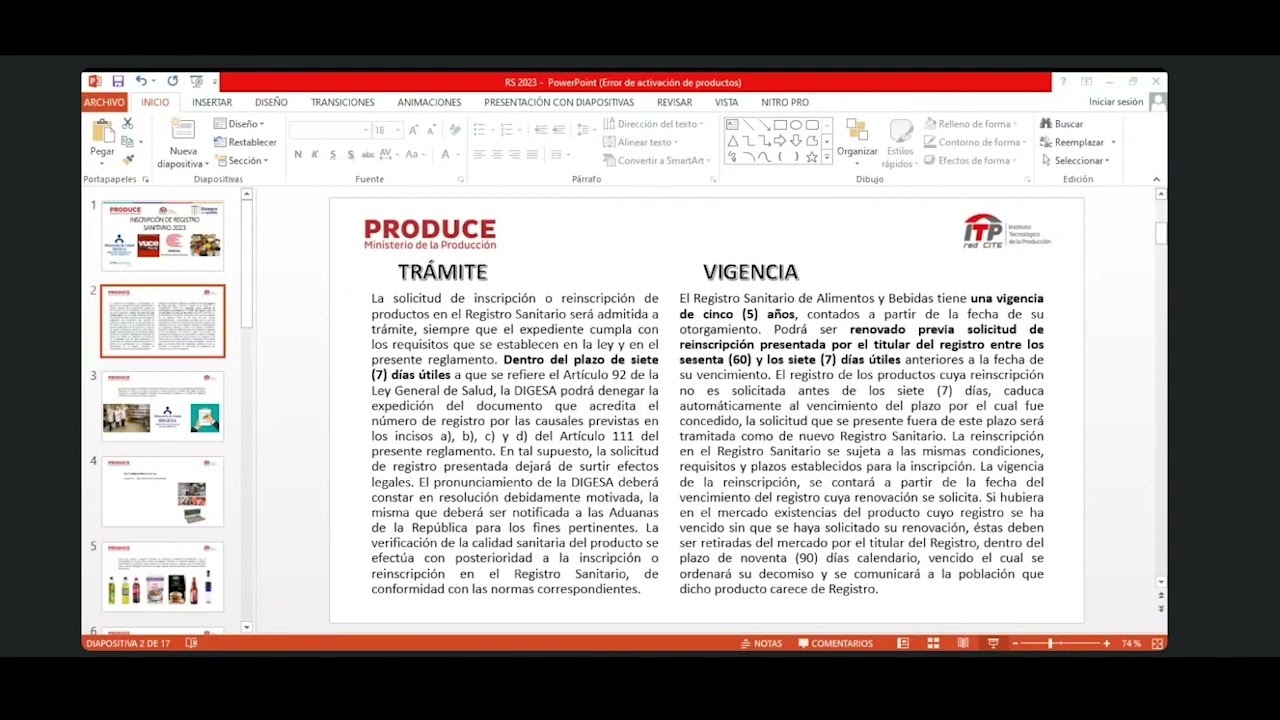
Task: Open the Relleno de forma dropdown
Action: click(x=970, y=124)
